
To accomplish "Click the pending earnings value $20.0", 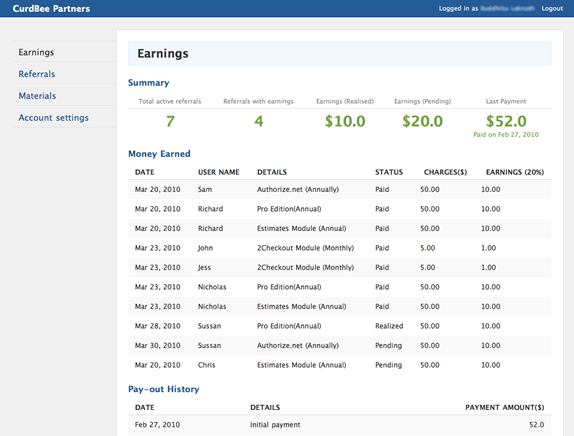I will (x=422, y=121).
